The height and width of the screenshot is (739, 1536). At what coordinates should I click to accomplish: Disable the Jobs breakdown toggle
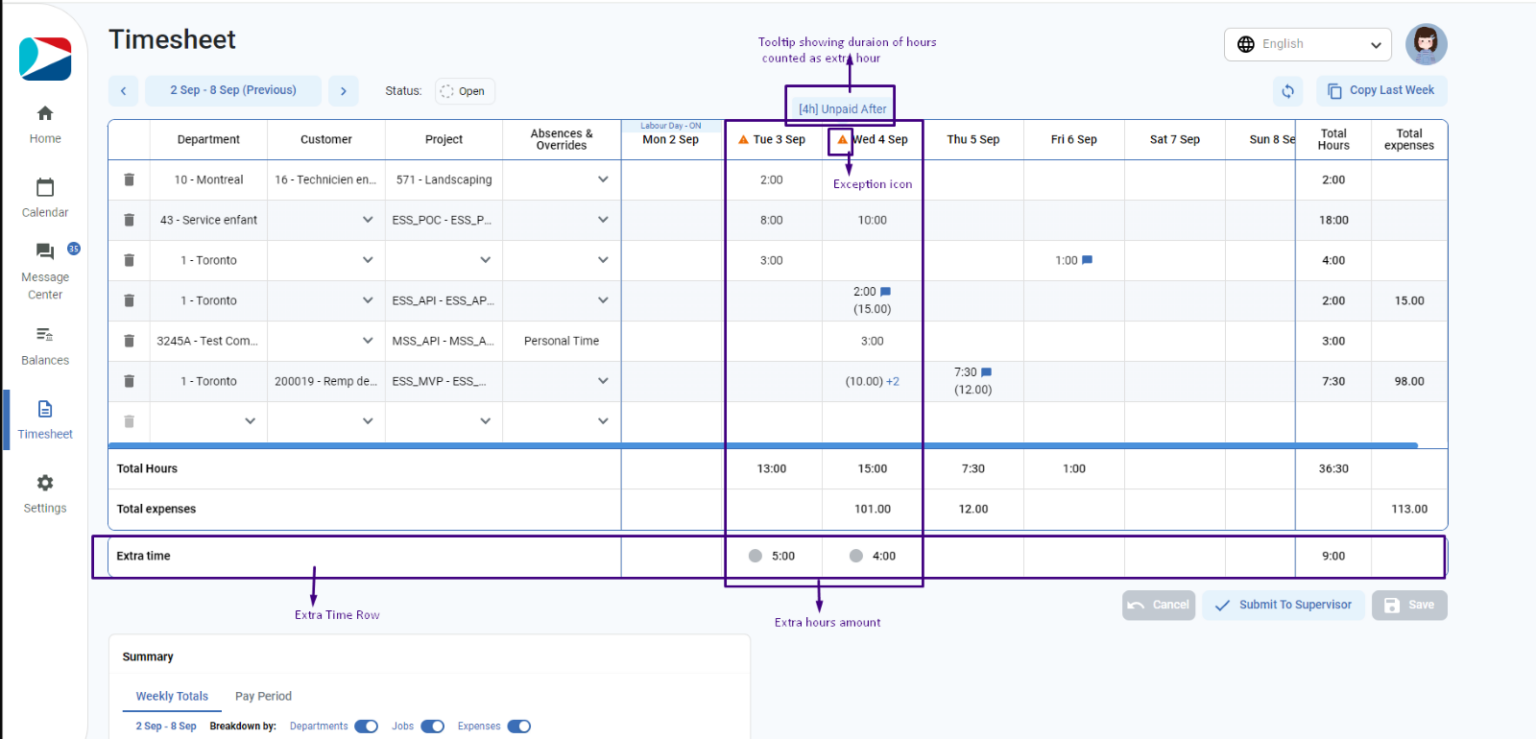click(x=432, y=726)
